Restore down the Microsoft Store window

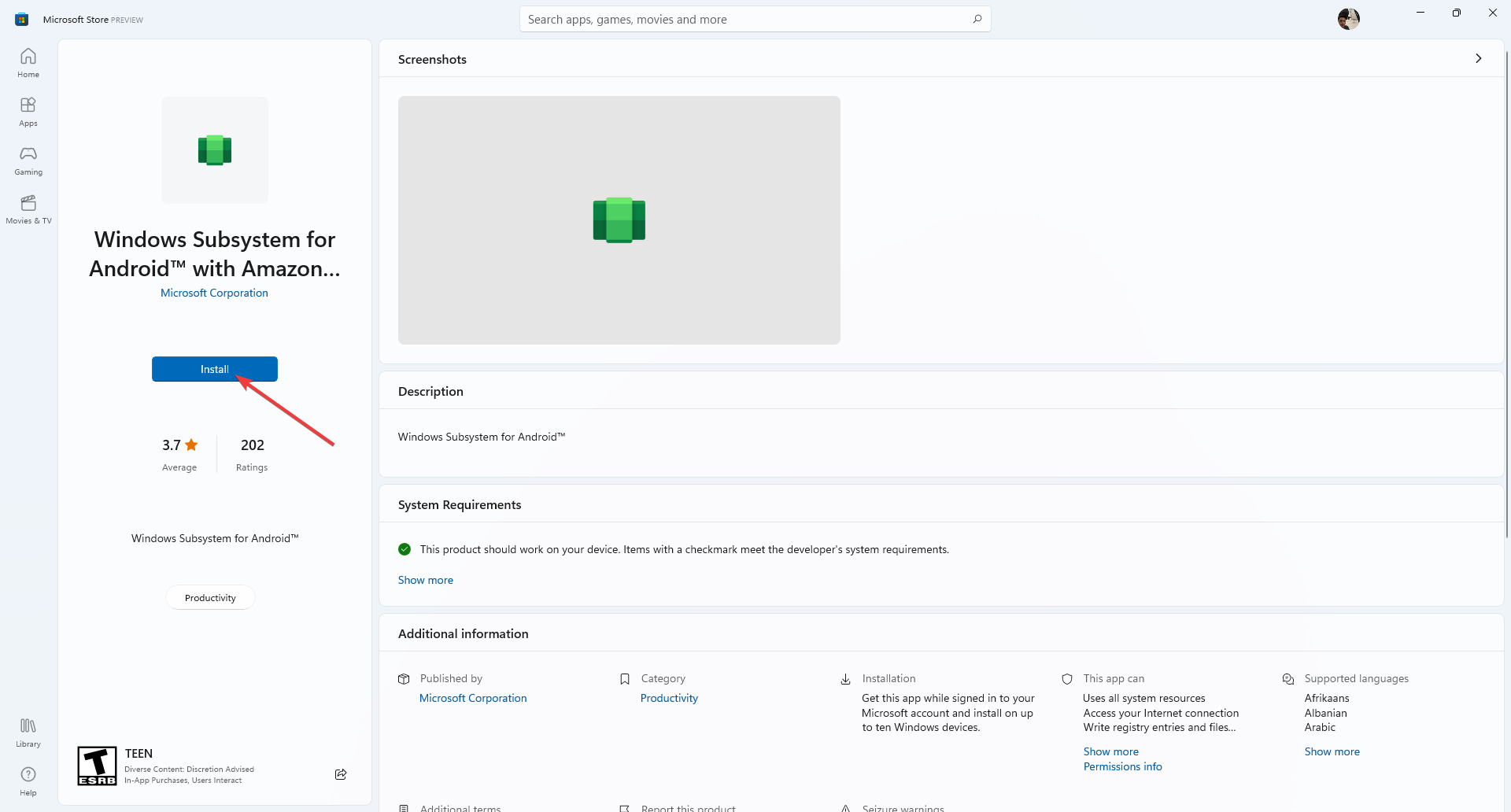[1457, 13]
